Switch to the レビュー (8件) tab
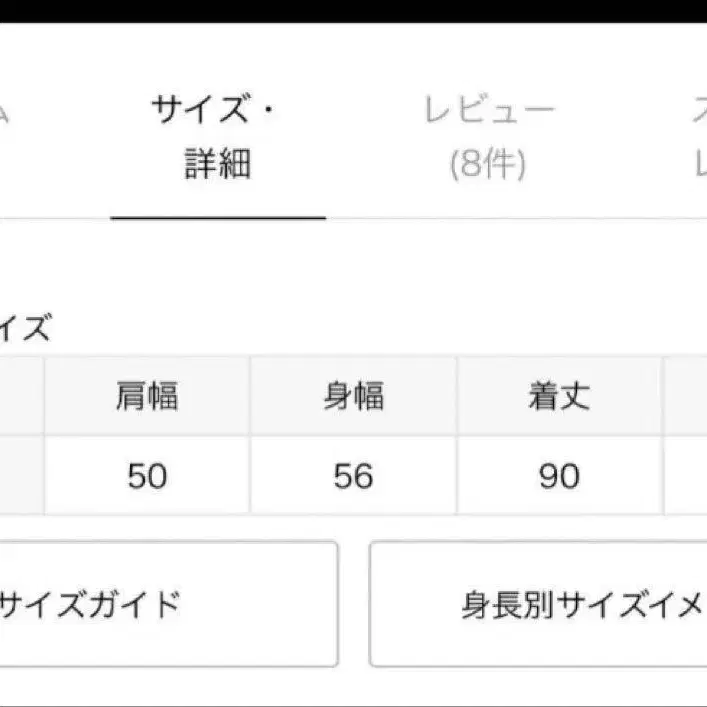Viewport: 707px width, 707px height. pos(488,137)
